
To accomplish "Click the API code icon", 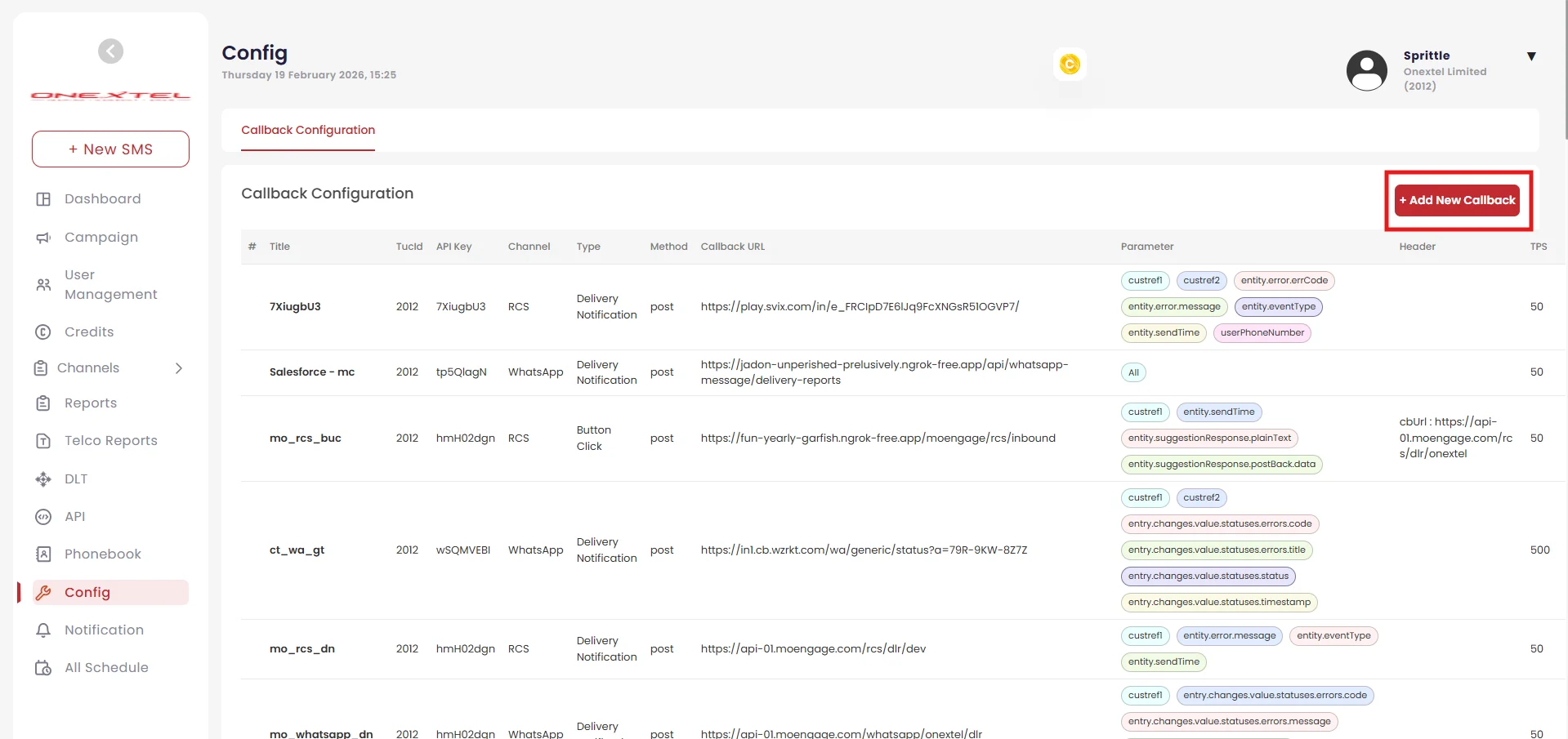I will coord(43,517).
